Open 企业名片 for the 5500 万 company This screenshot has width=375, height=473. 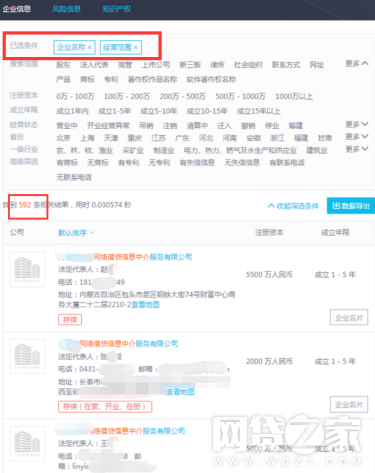349,317
